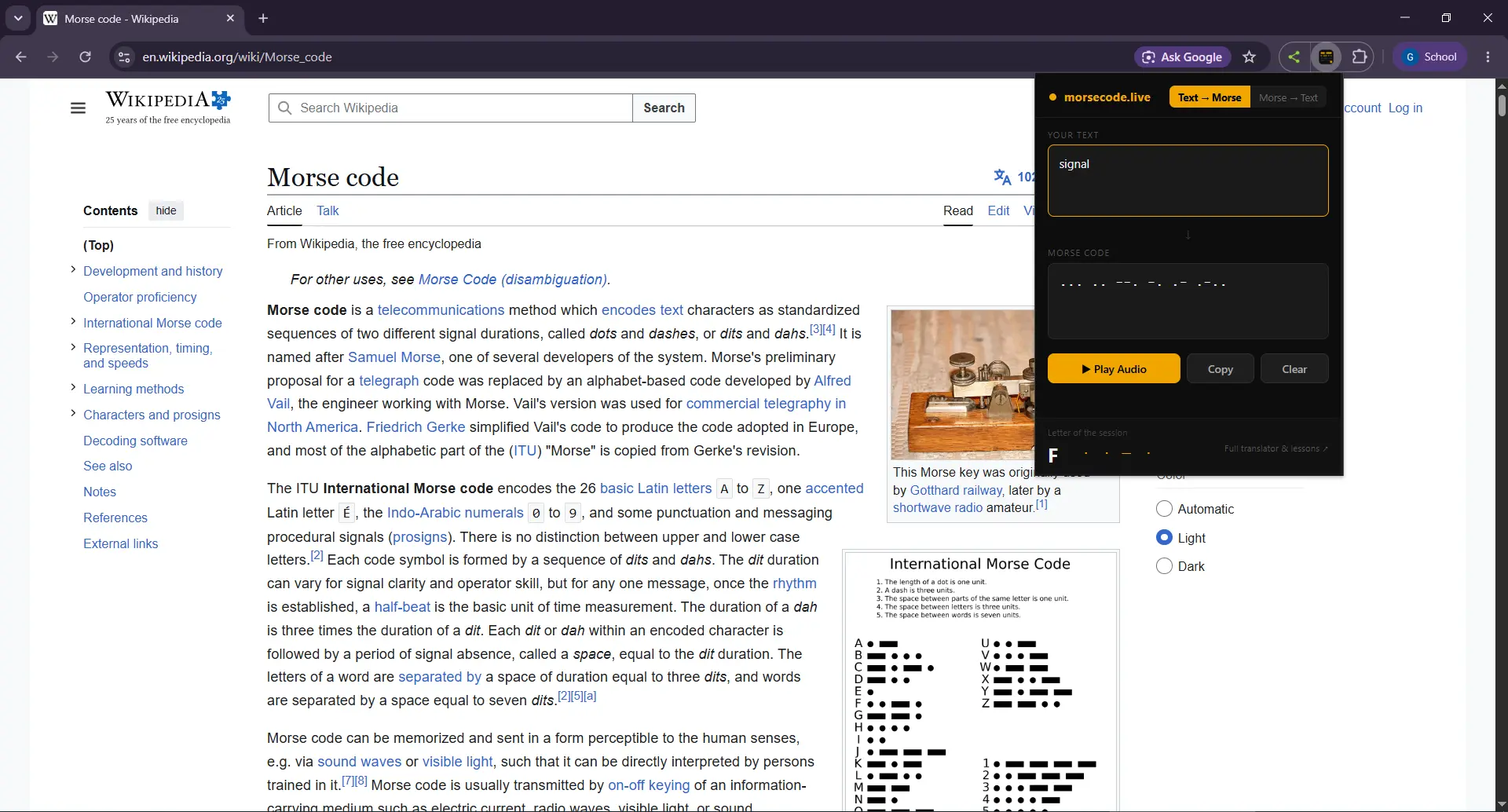Expand Development and history section
Viewport: 1508px width, 812px height.
[x=73, y=269]
